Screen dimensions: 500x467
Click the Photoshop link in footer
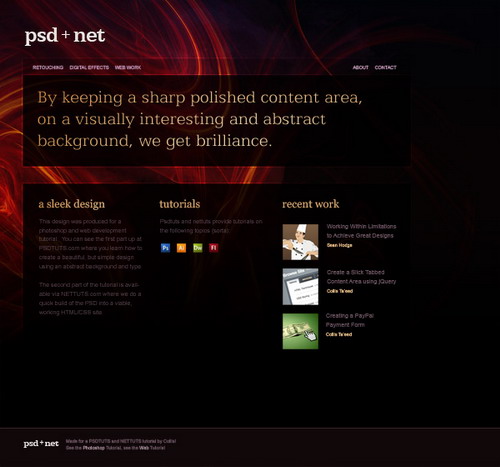(x=94, y=448)
